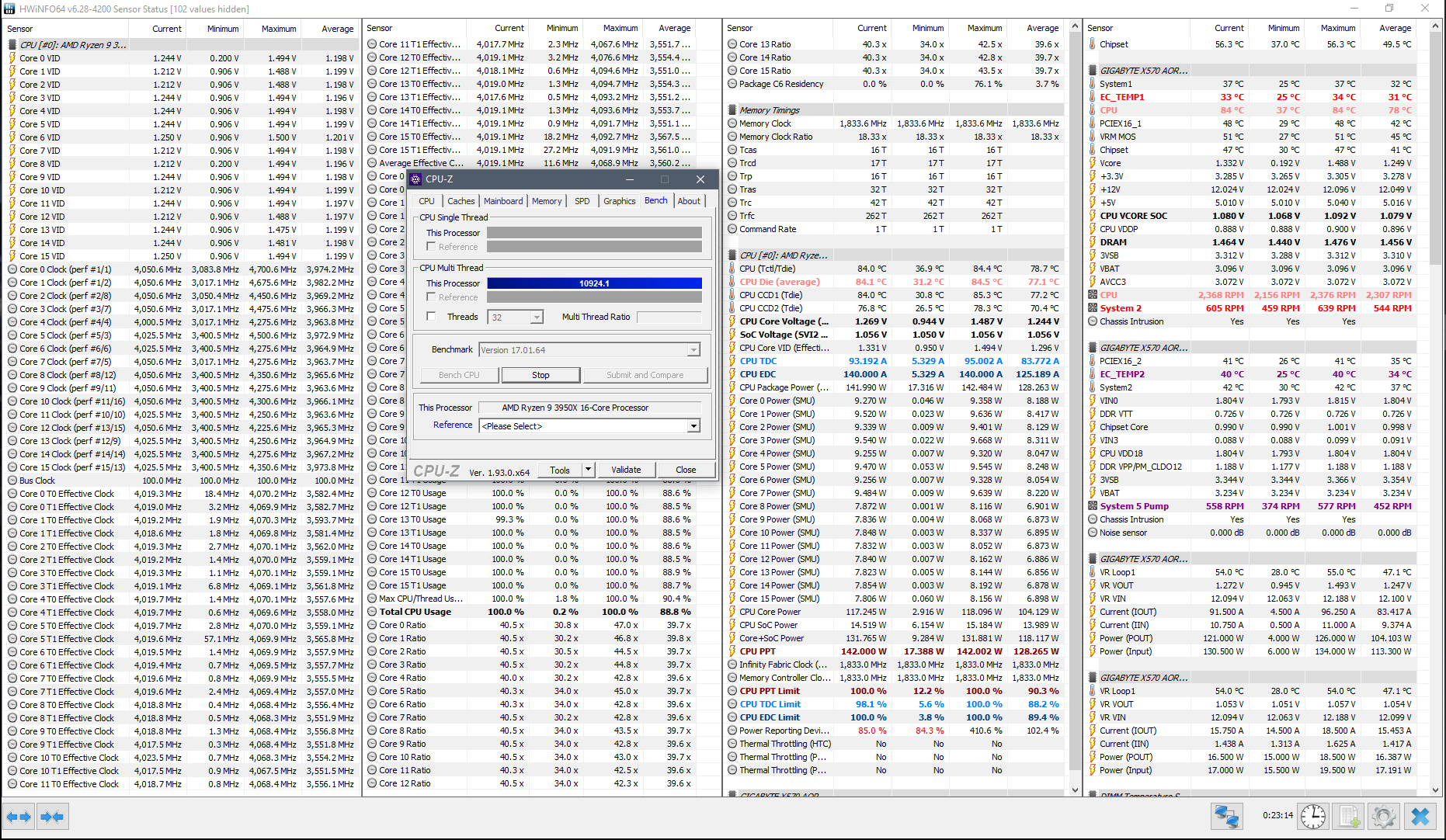The image size is (1446, 840).
Task: Click the Core 0 VID lightning icon
Action: tap(12, 58)
